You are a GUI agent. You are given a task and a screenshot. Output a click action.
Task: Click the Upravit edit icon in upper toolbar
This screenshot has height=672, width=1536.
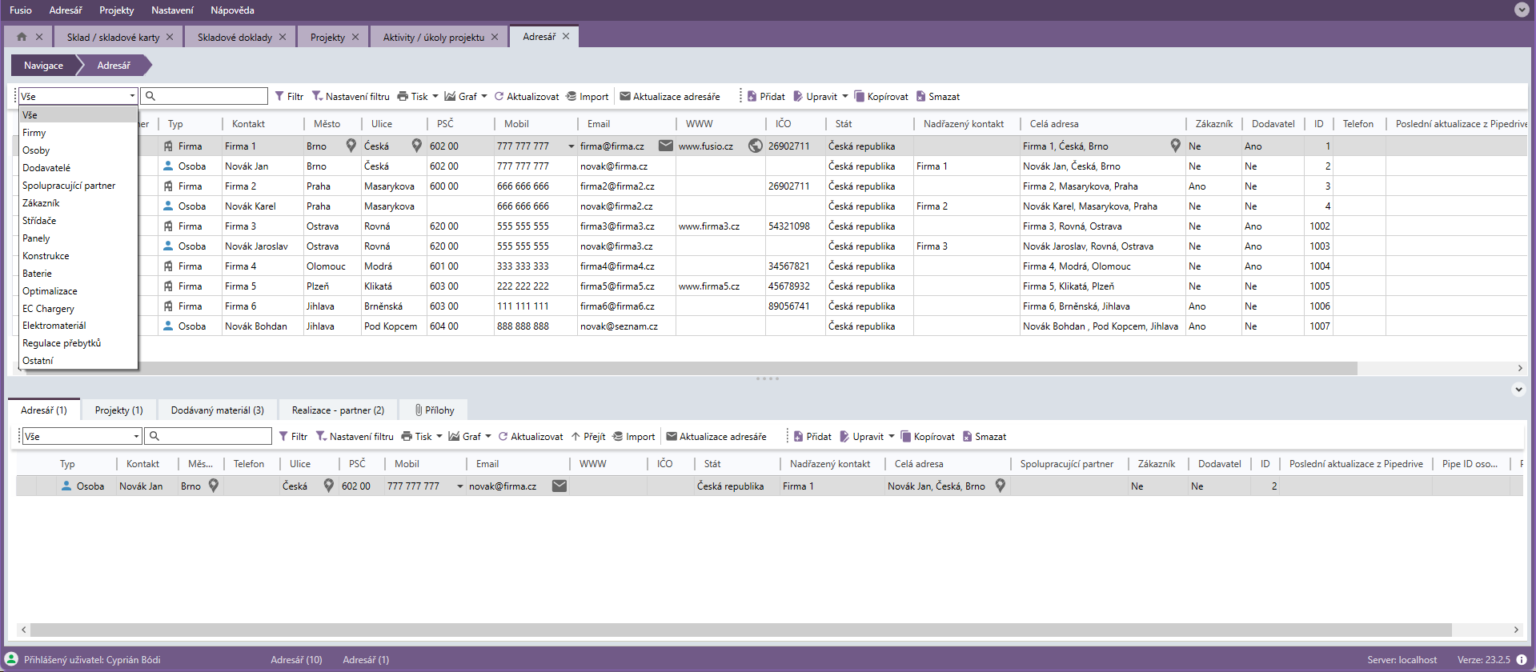798,97
